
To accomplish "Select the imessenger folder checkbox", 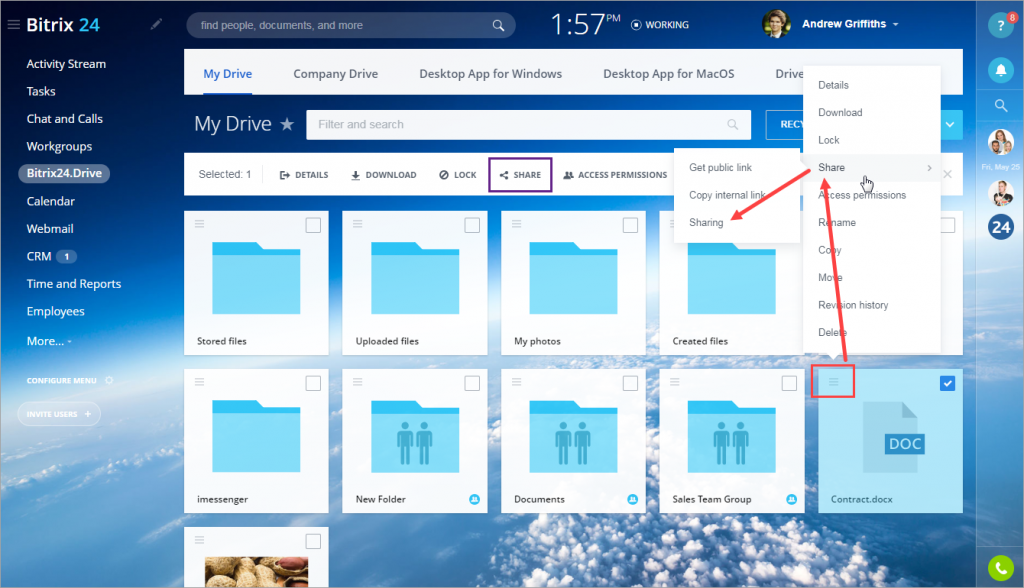I will click(313, 384).
